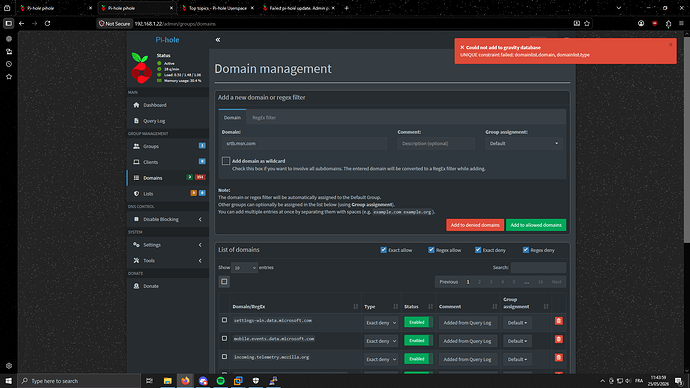Toggle the Exact allow filter checkbox
Image resolution: width=690 pixels, height=388 pixels.
[383, 250]
